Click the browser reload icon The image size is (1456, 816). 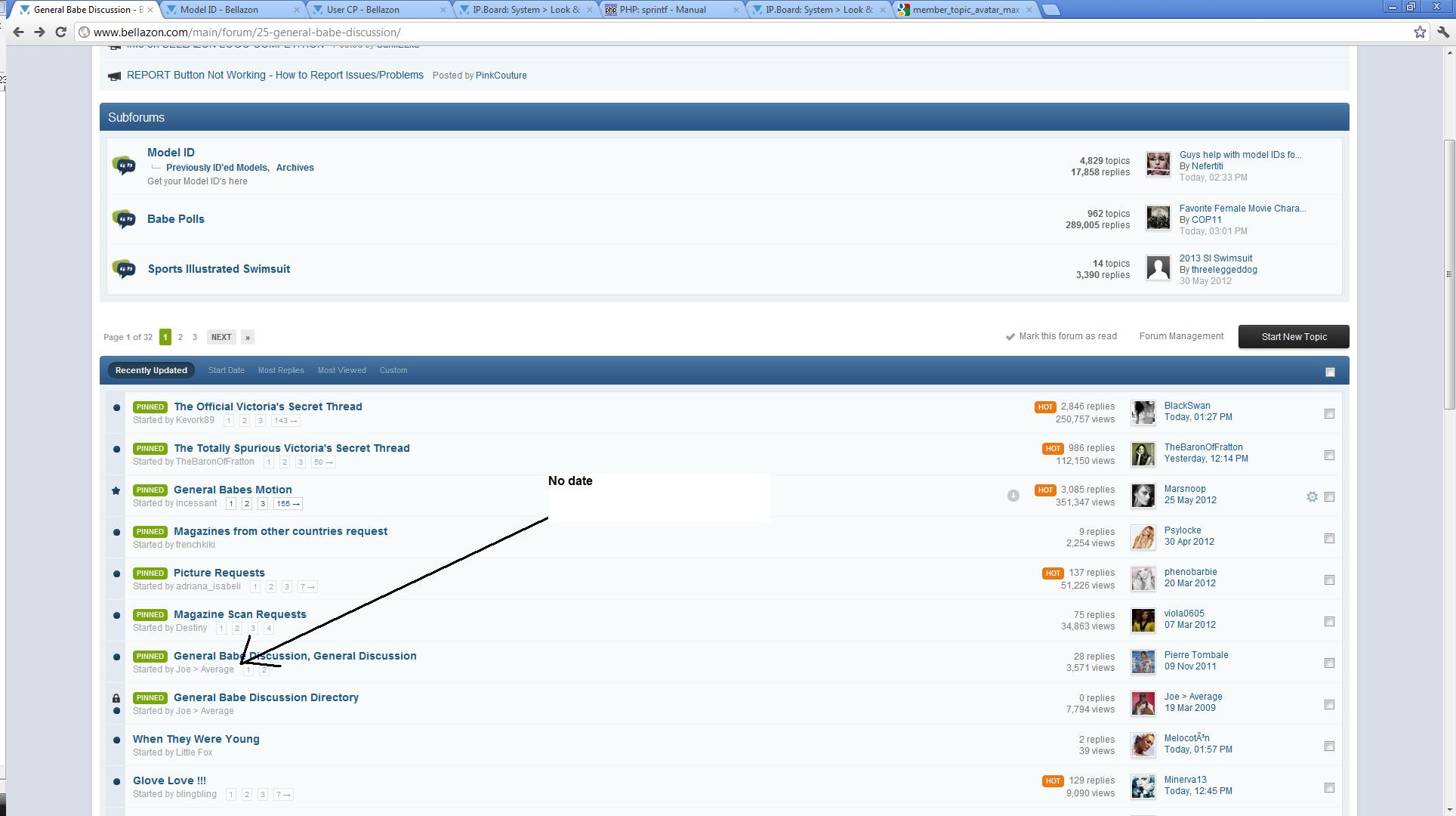point(61,32)
